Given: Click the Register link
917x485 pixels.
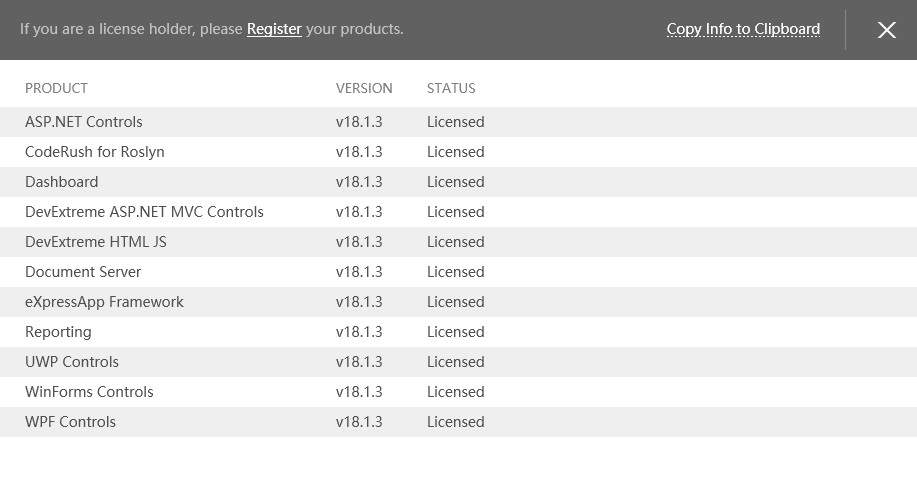Looking at the screenshot, I should (x=274, y=29).
